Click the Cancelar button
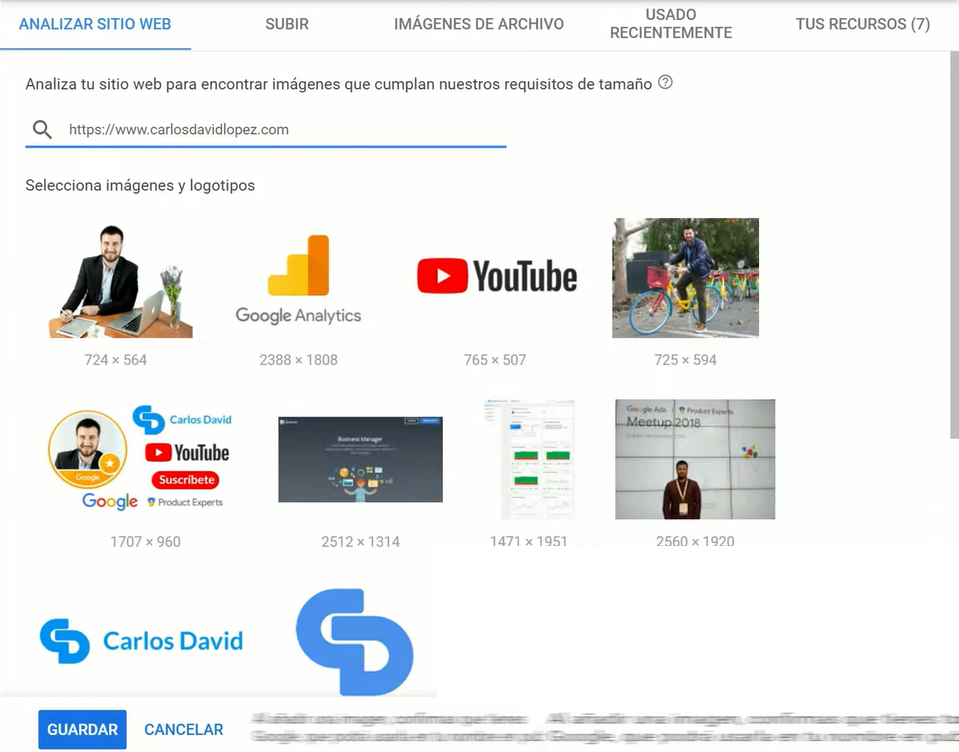Viewport: 959px width, 752px height. pyautogui.click(x=183, y=729)
